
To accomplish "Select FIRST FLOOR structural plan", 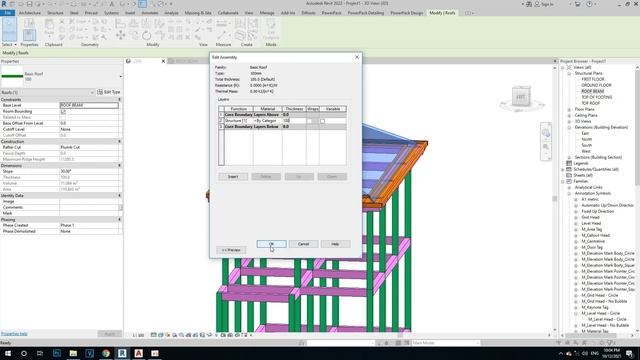I will click(593, 79).
